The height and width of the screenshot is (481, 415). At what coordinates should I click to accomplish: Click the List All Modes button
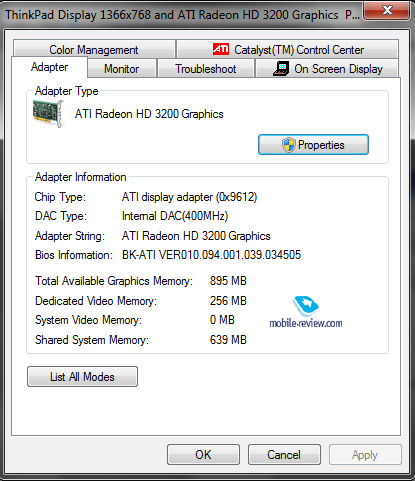click(x=82, y=377)
